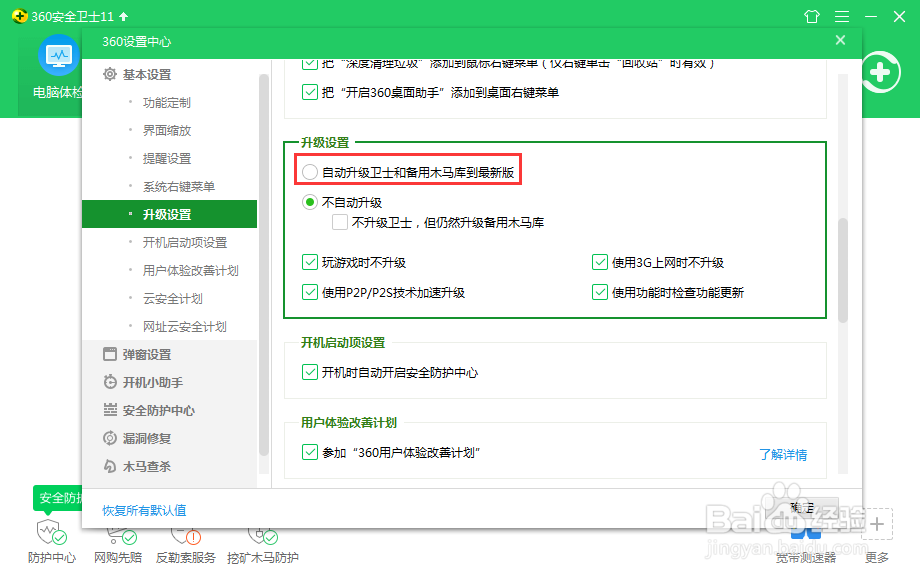Uncheck 使用3G上网时不升级
The height and width of the screenshot is (580, 920).
click(600, 262)
